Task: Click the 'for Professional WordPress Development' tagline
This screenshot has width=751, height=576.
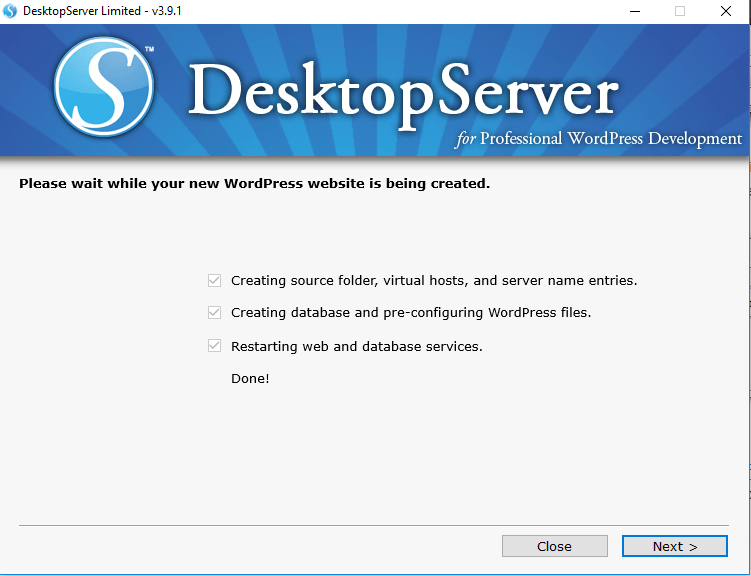Action: tap(599, 139)
